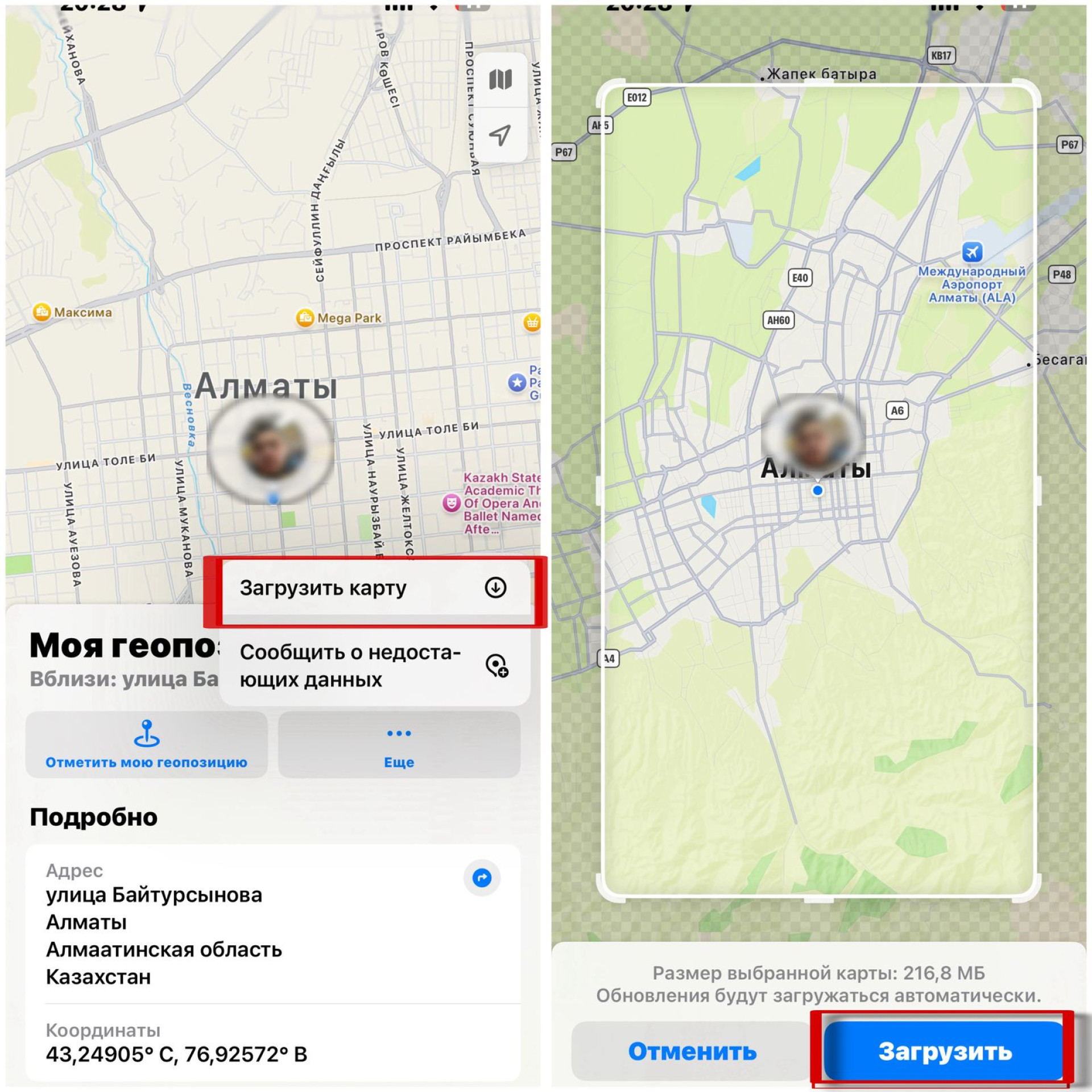
Task: Select Загрузить карту menu entry
Action: (375, 588)
